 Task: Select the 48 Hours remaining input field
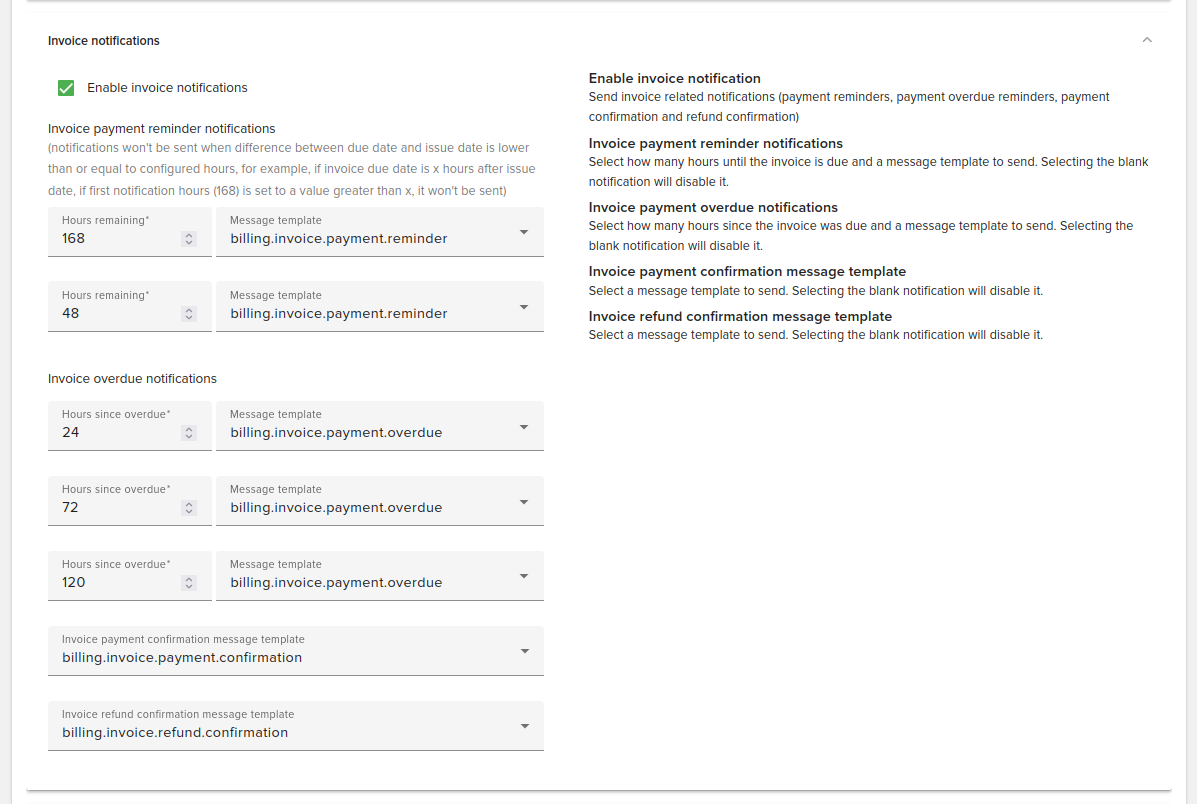(115, 313)
